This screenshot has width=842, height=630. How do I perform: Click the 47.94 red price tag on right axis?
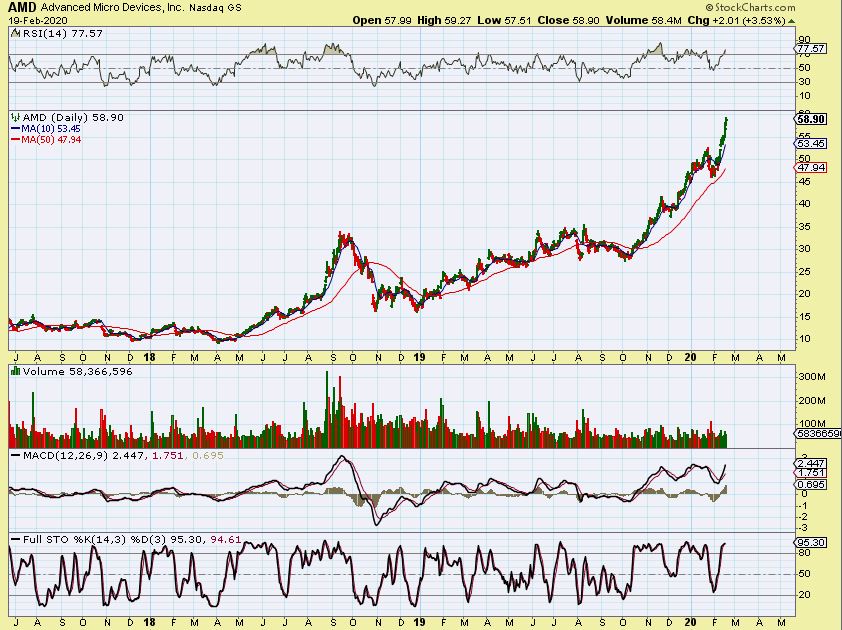pos(811,168)
